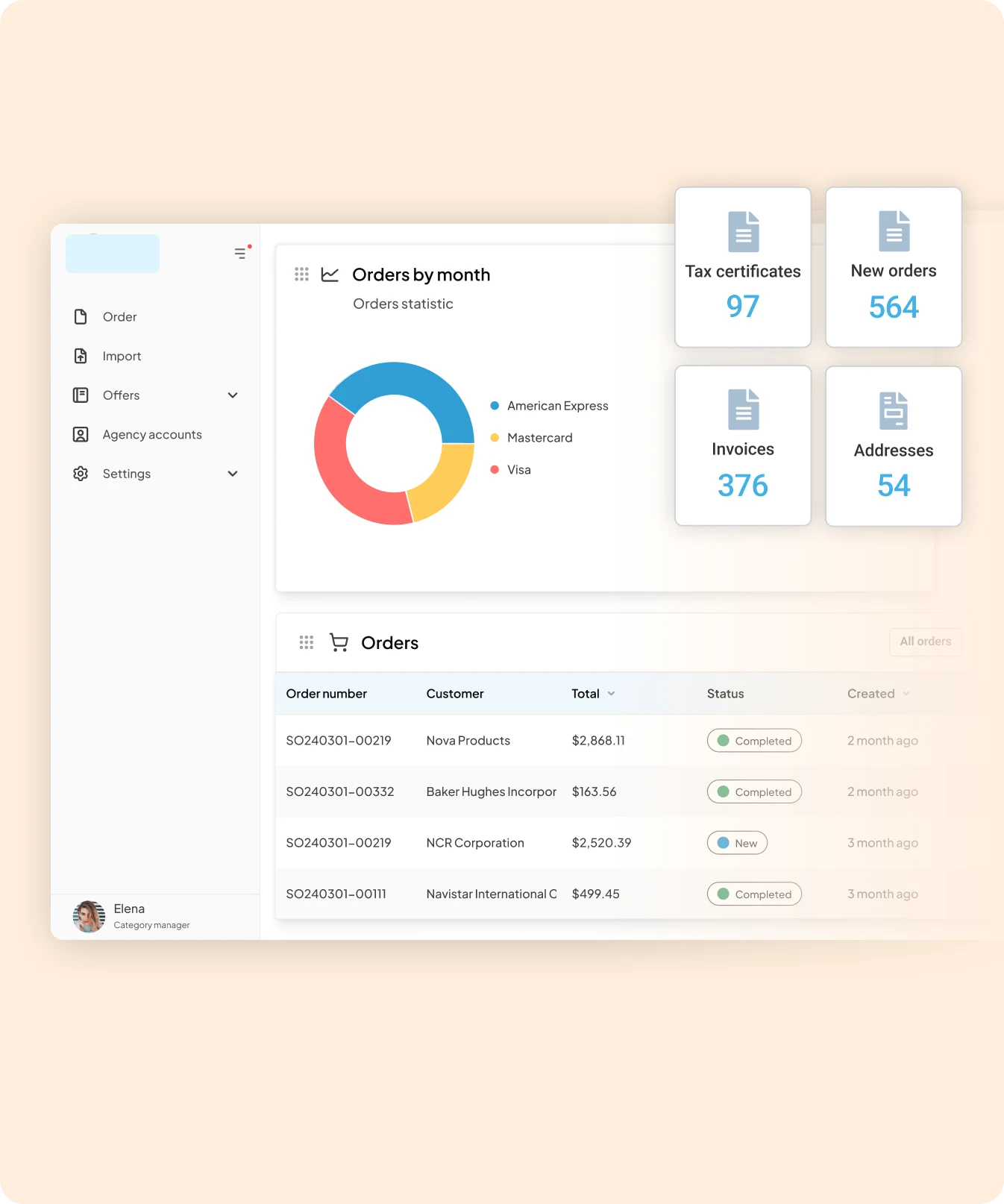Click the Completed status for Nova Products
The image size is (1004, 1204).
coord(754,741)
